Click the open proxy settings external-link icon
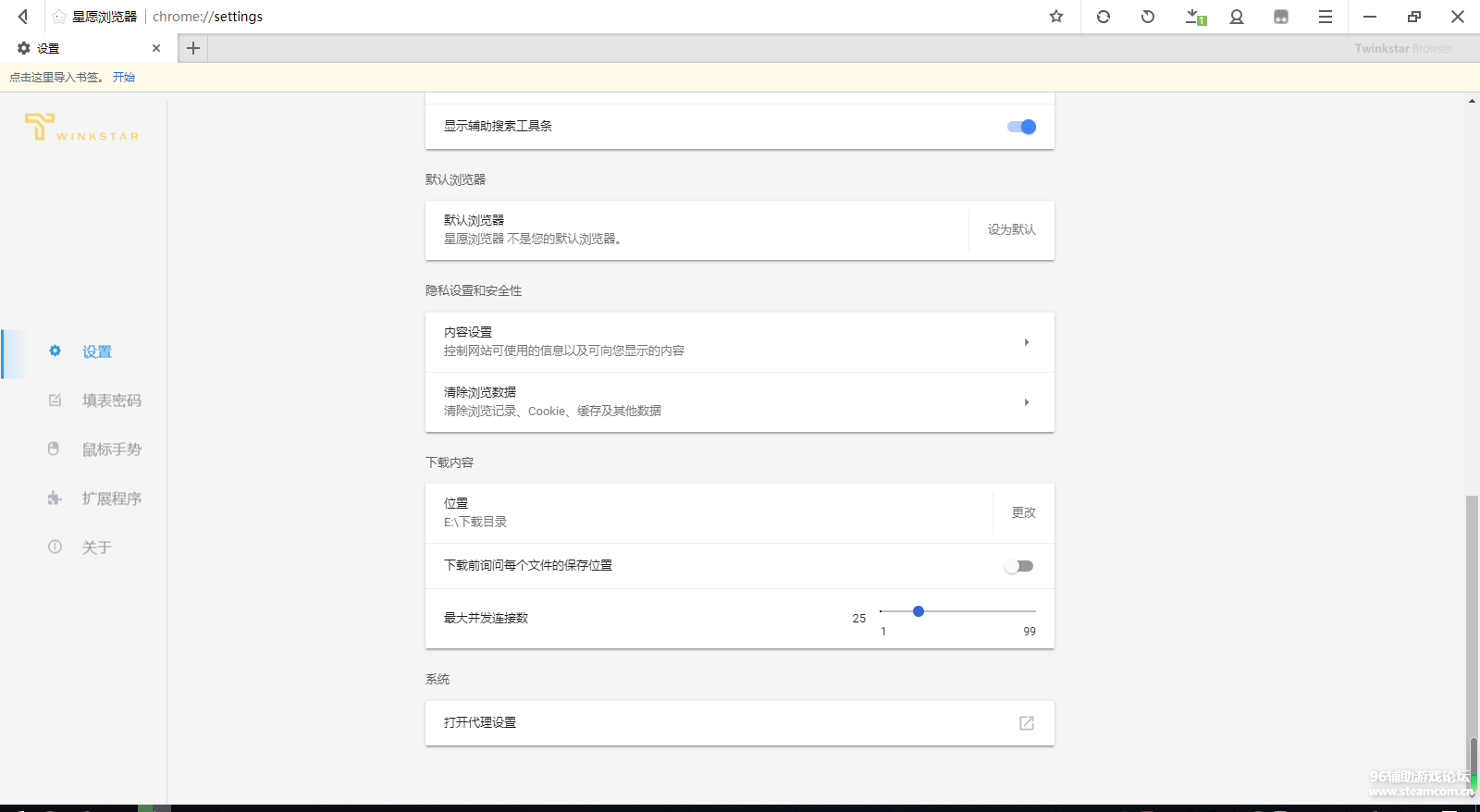The height and width of the screenshot is (812, 1480). 1027,723
